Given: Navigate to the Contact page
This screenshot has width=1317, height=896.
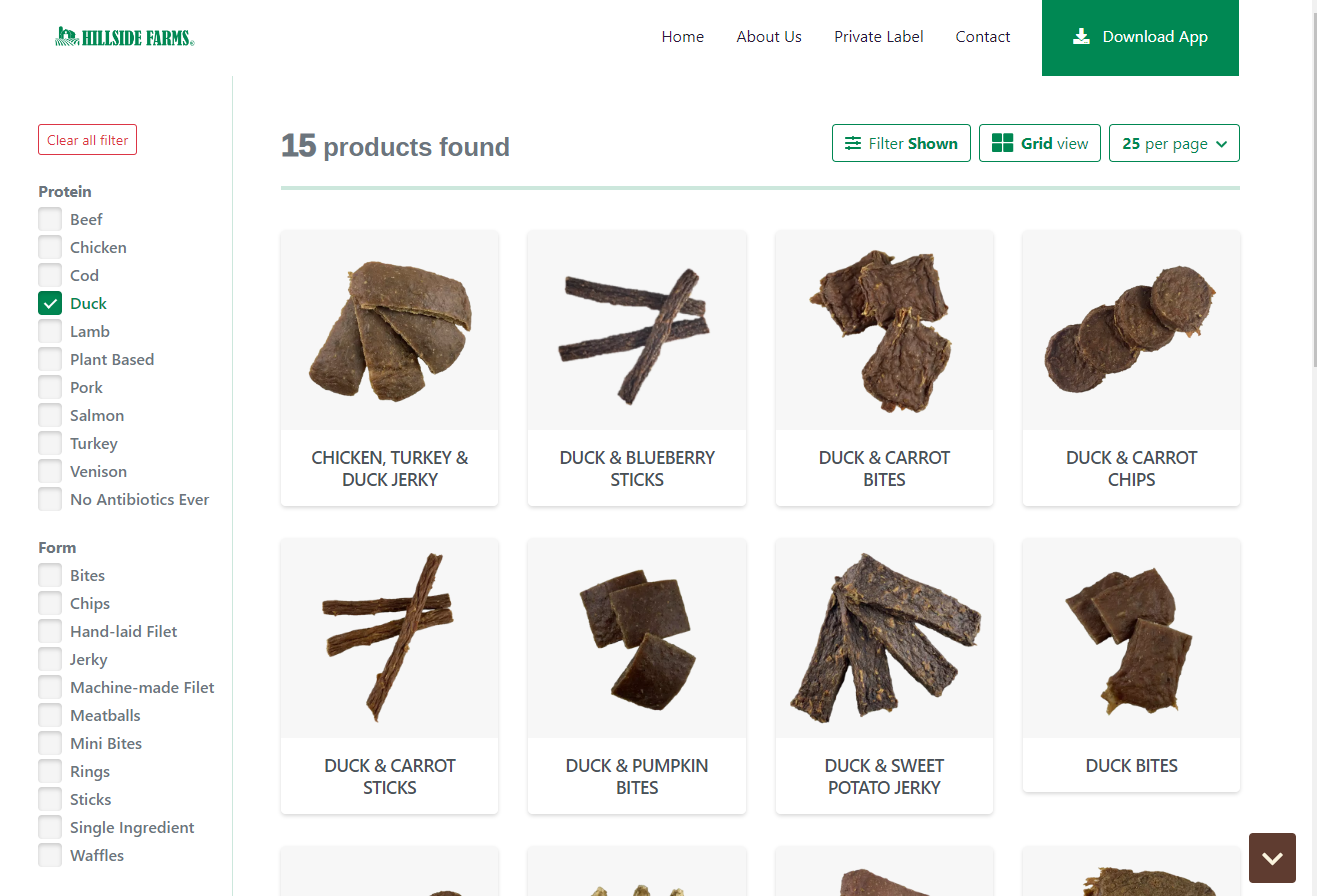Looking at the screenshot, I should pos(983,37).
